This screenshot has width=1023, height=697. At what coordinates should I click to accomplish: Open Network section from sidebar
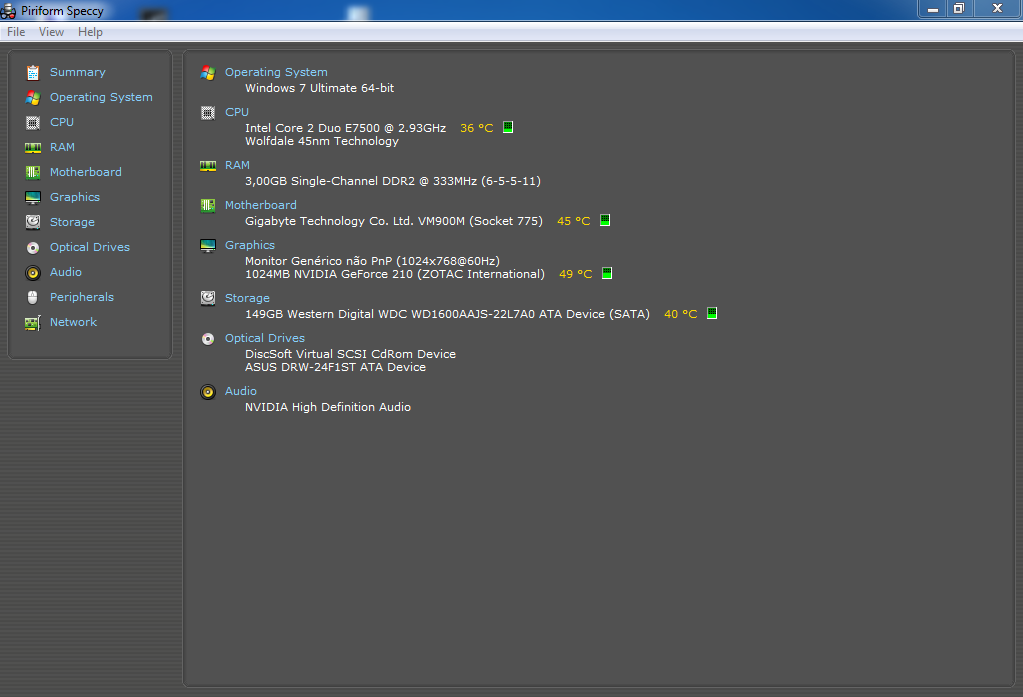[x=73, y=322]
